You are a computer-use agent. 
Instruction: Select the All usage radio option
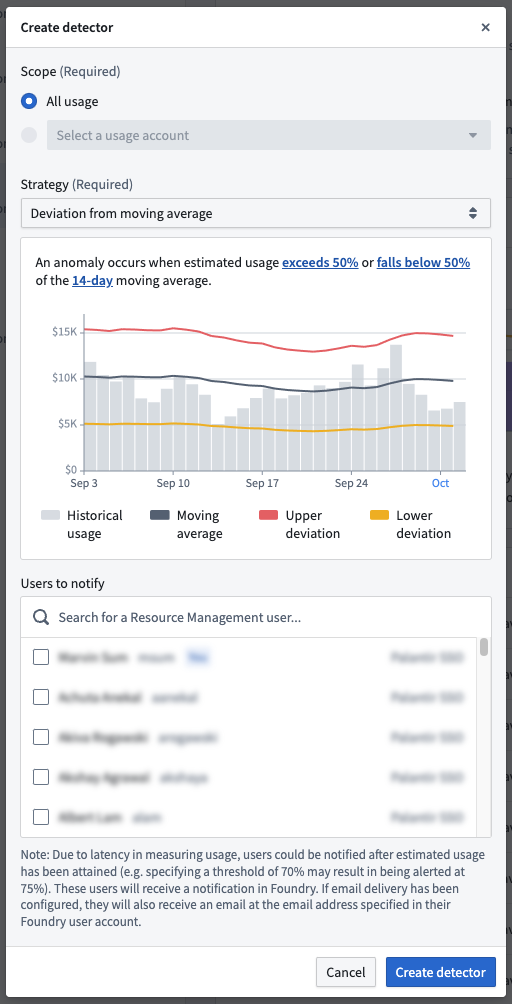point(29,101)
